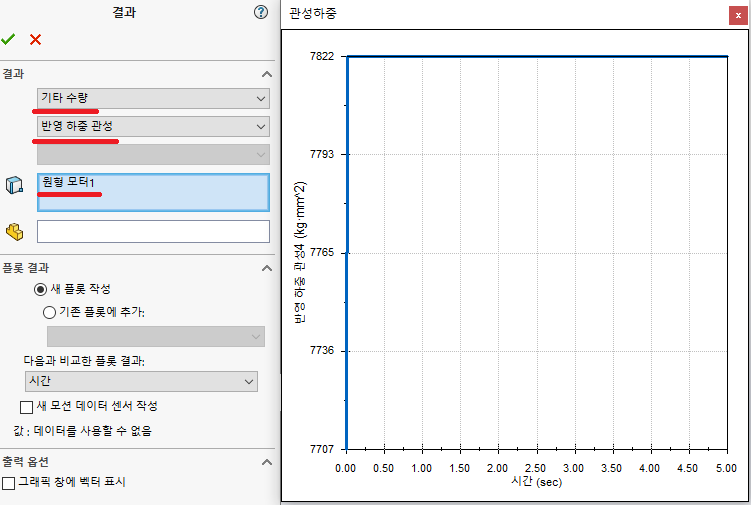Click the y-axis value 7765
Screen dimensions: 751x505
(x=322, y=252)
